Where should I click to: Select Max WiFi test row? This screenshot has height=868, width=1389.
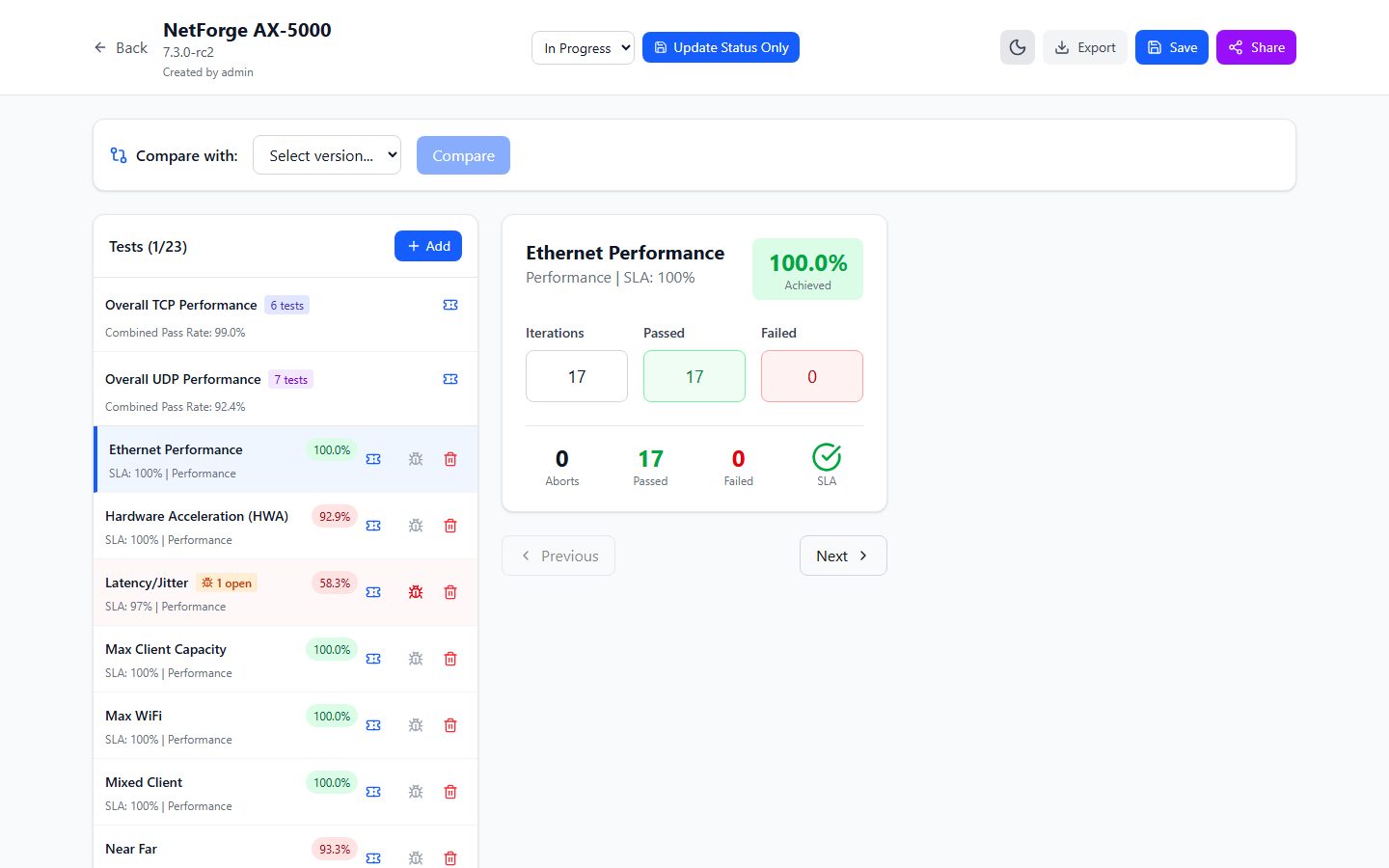[x=286, y=725]
